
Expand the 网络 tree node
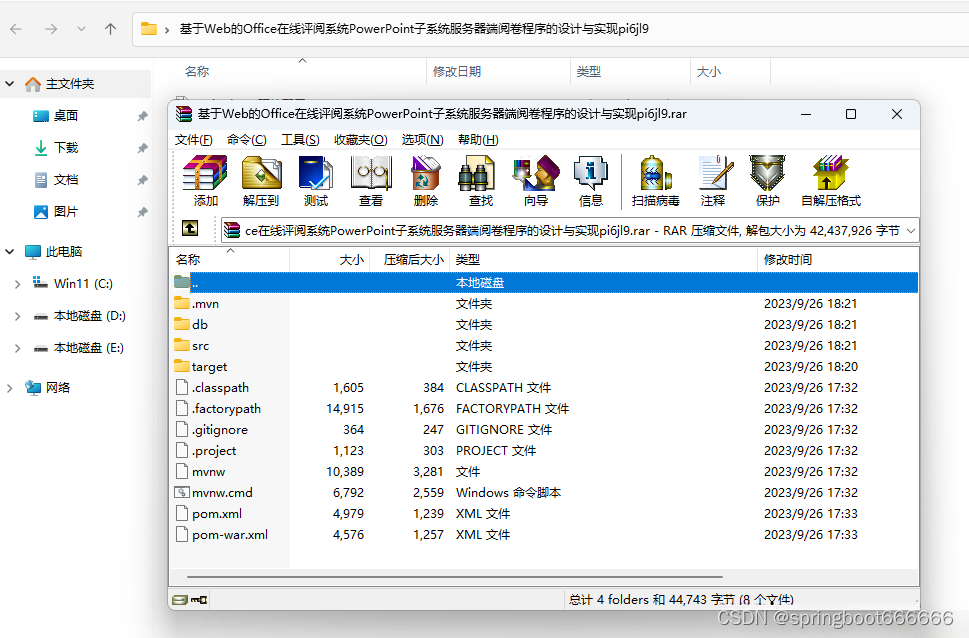tap(10, 388)
